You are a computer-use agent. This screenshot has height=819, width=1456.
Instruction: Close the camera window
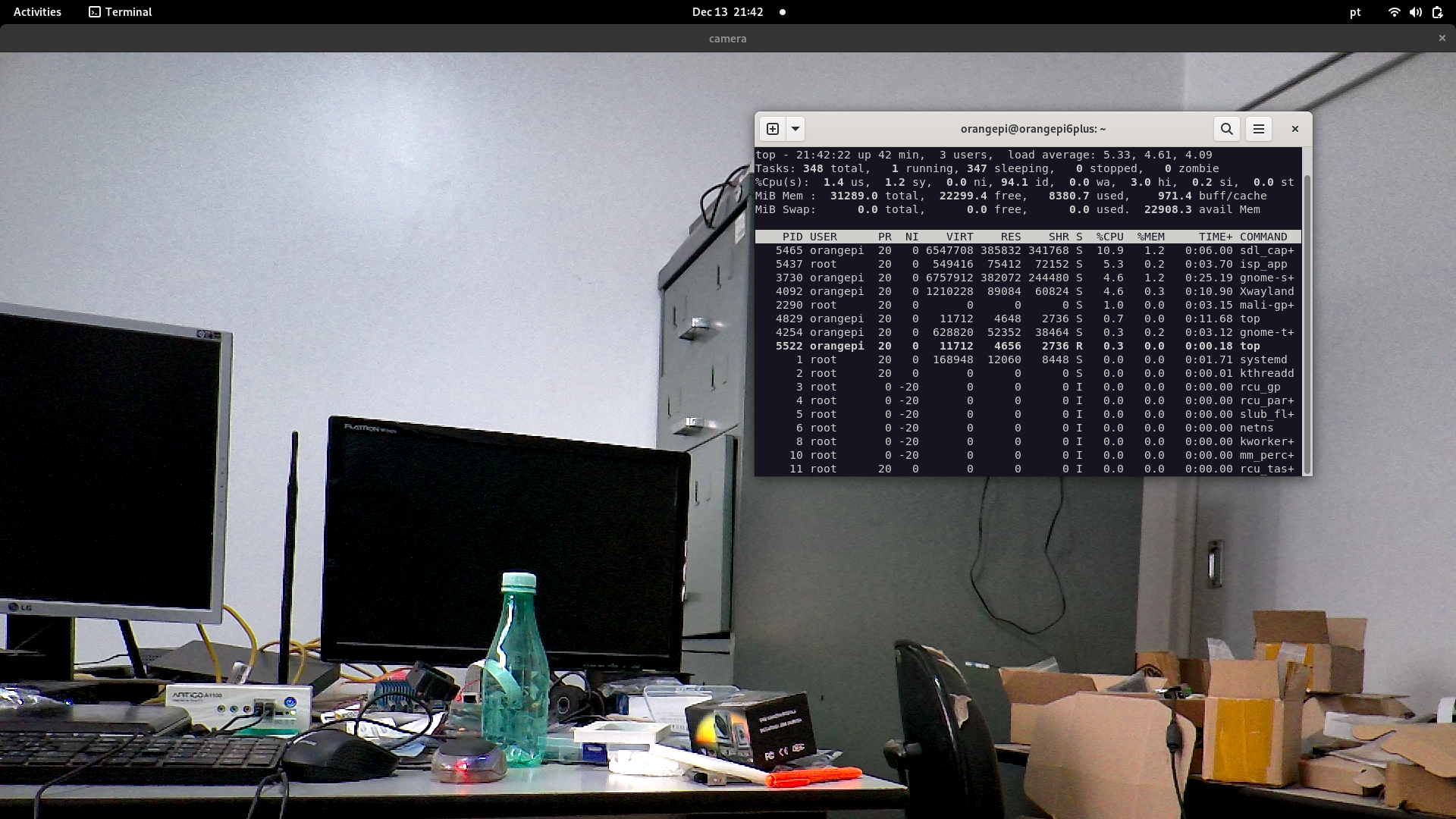(1442, 38)
